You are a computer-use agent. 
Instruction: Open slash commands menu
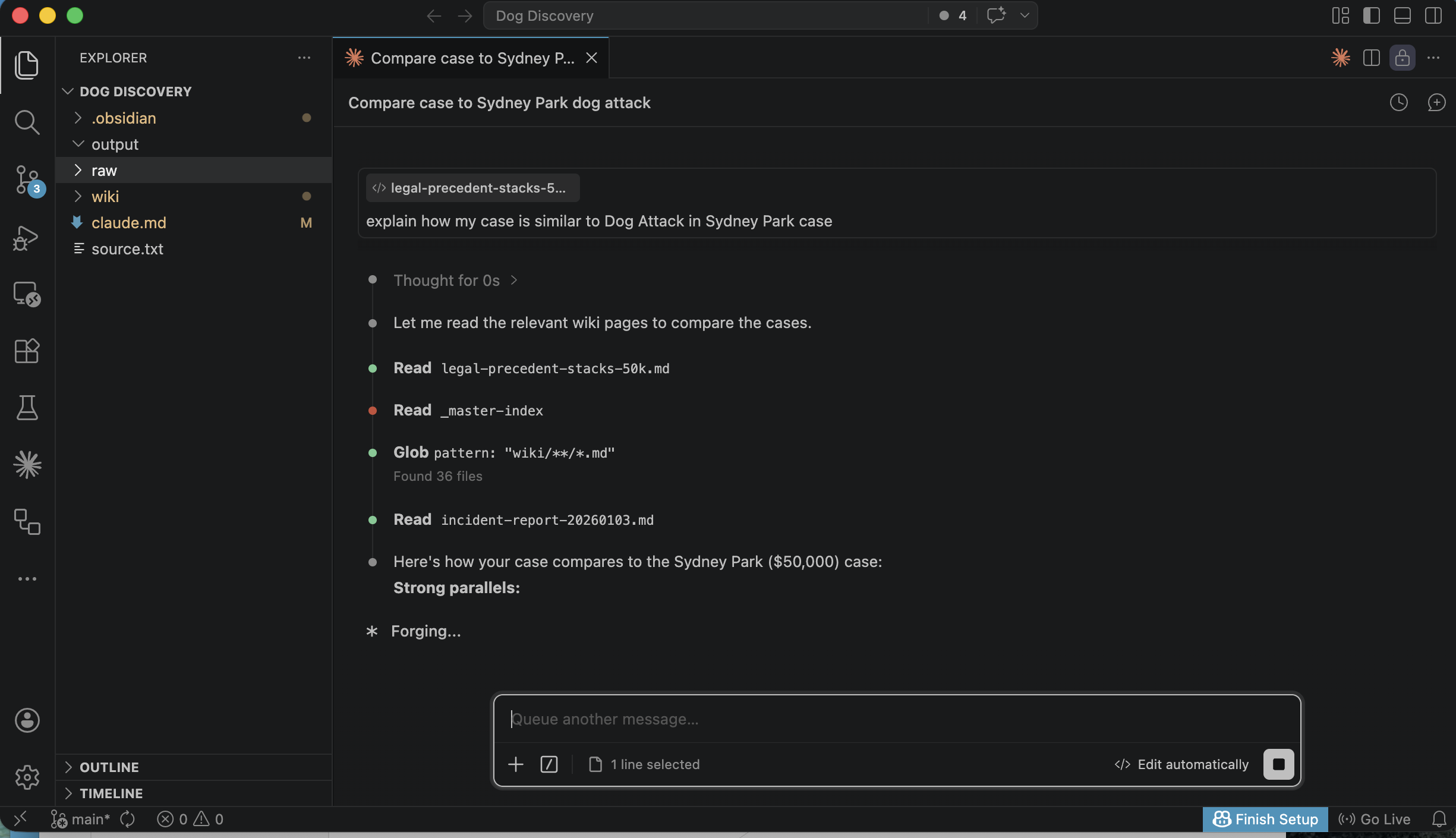point(549,764)
